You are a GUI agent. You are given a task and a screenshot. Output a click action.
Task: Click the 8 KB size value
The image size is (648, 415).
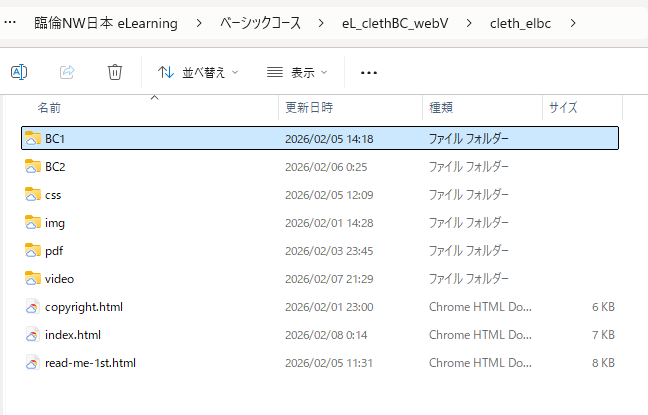pos(603,363)
